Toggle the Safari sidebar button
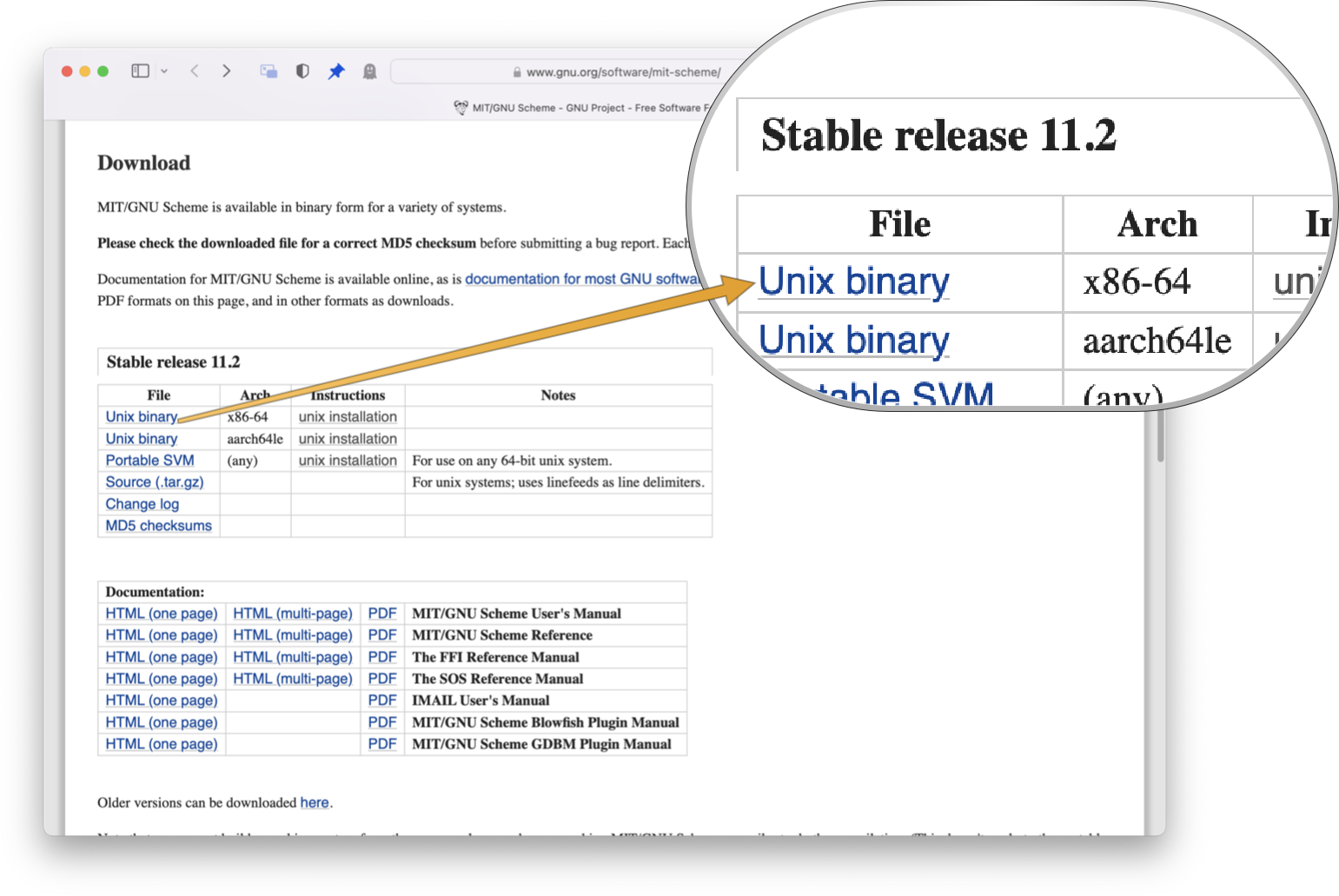1339x896 pixels. (x=140, y=71)
